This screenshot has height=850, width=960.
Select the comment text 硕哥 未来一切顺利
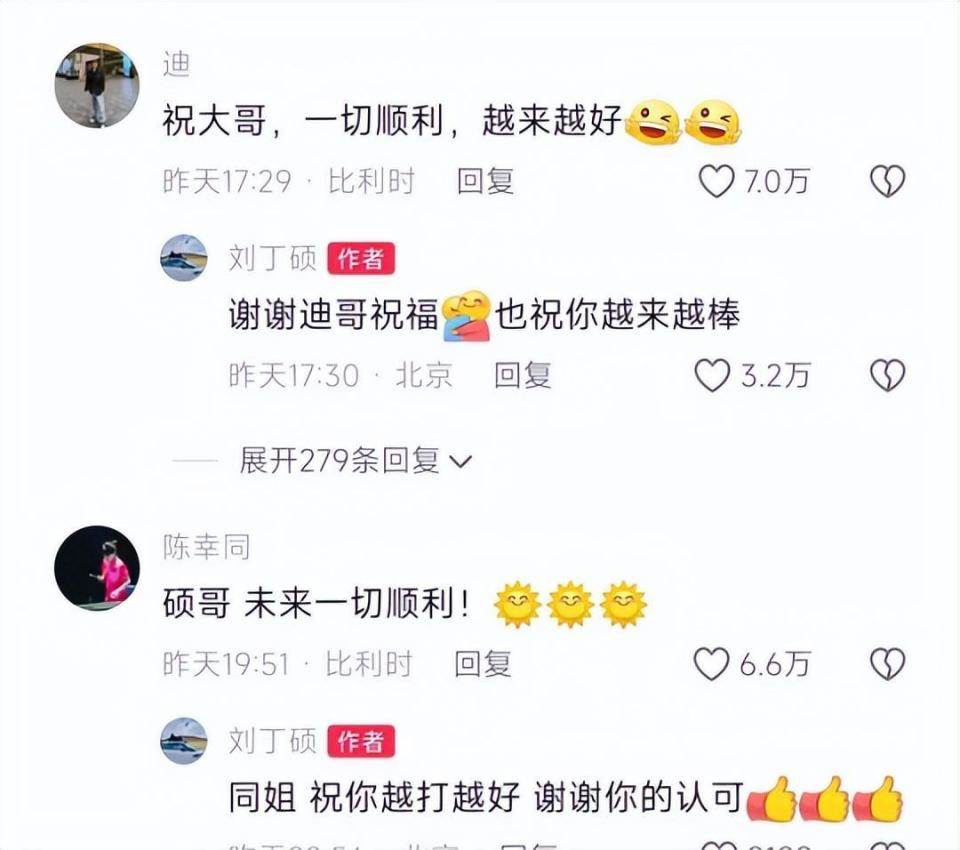317,604
